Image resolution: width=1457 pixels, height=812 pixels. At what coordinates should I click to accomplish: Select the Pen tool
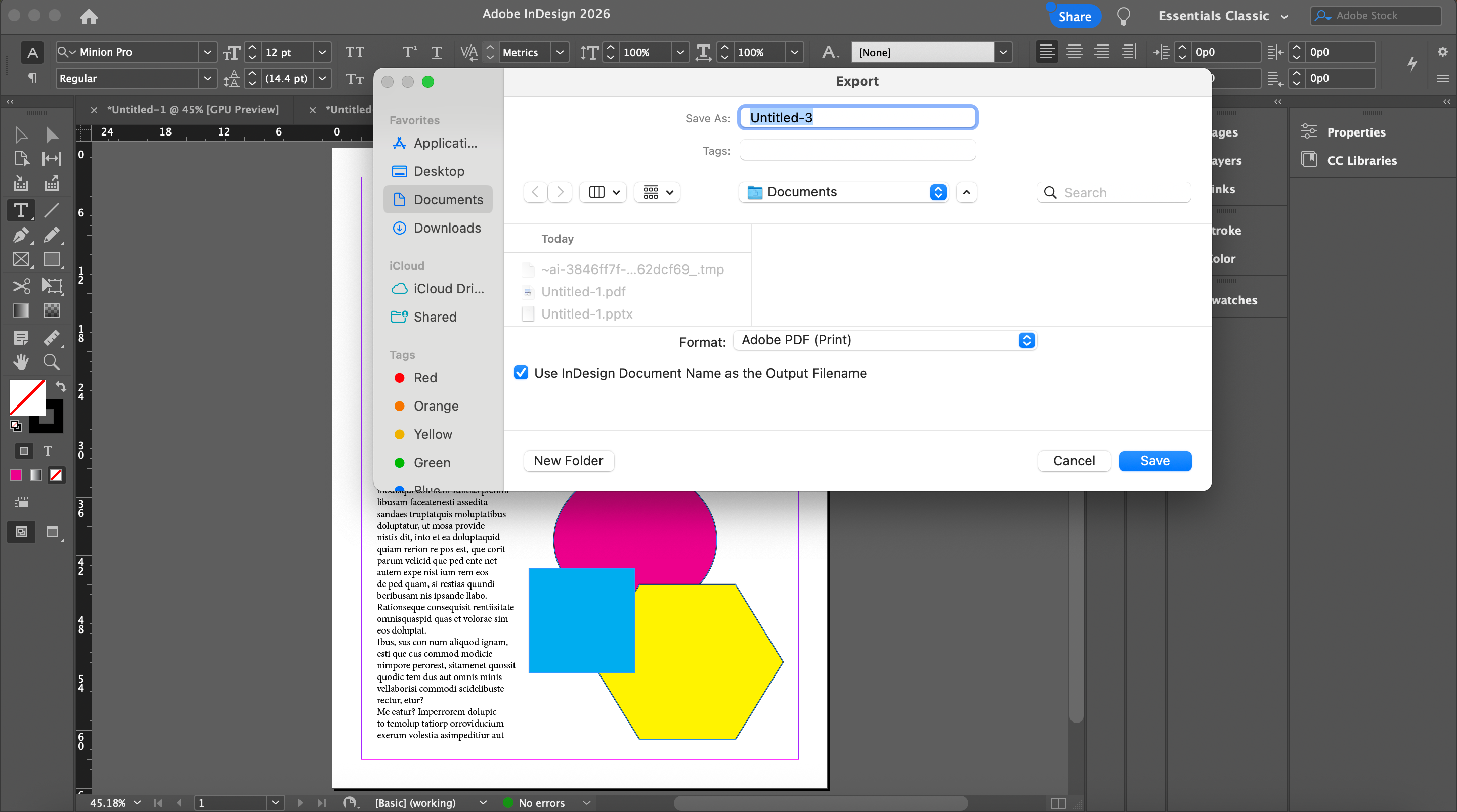click(21, 235)
